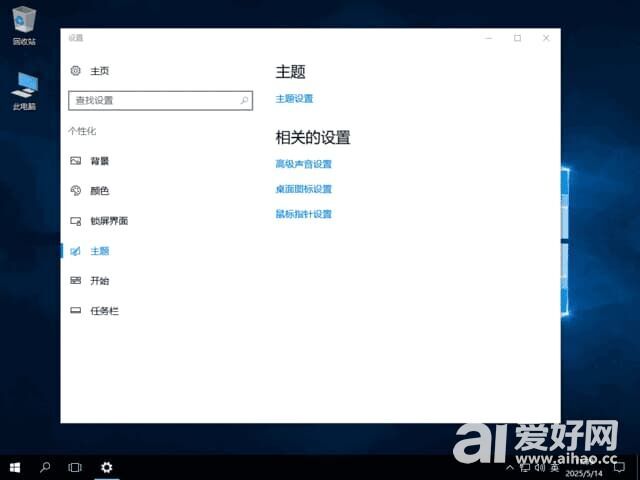Open the clock showing 2025/5/14
Image resolution: width=640 pixels, height=480 pixels.
[584, 468]
